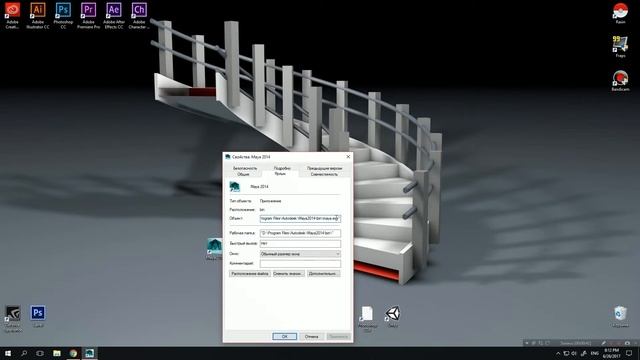Viewport: 640px width, 360px height.
Task: Select the Adobe Premiere Pro desktop icon
Action: pyautogui.click(x=88, y=16)
